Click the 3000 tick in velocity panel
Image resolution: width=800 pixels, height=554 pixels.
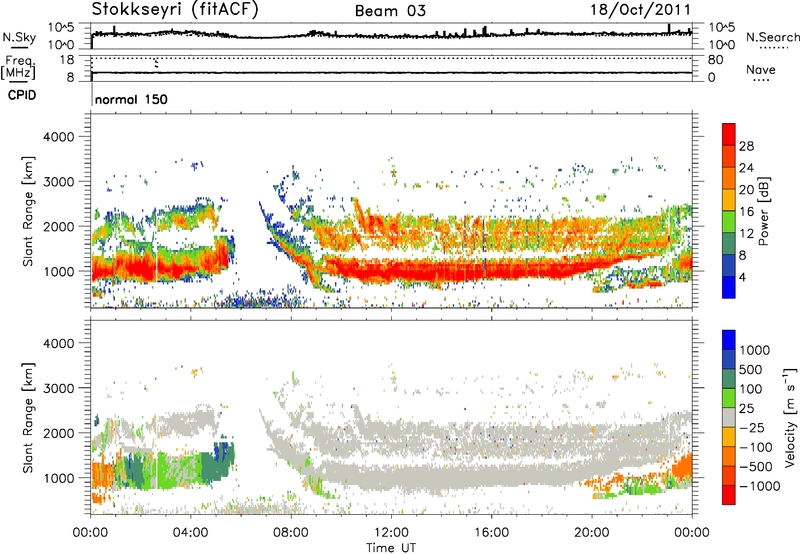[x=58, y=388]
